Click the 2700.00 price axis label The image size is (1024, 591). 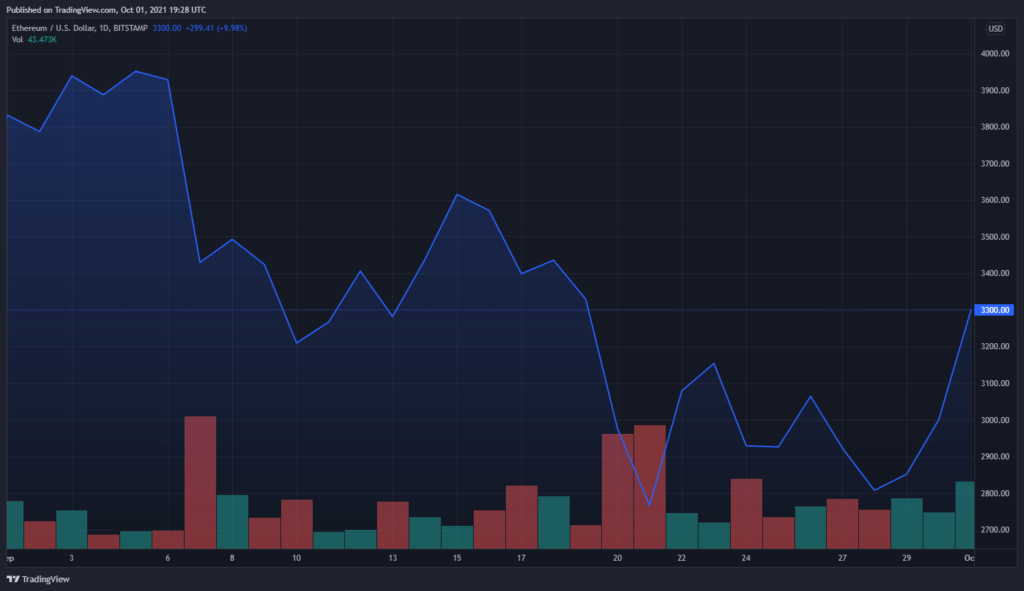tap(995, 530)
